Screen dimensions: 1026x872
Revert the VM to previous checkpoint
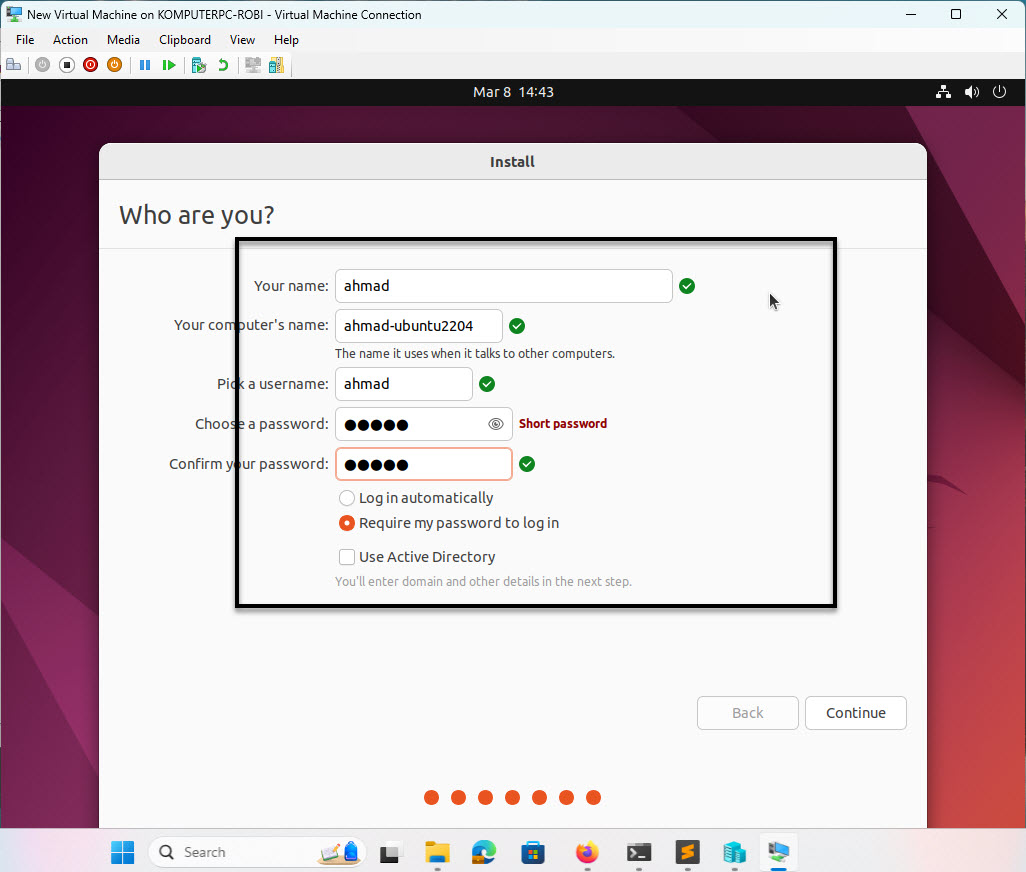(x=221, y=65)
